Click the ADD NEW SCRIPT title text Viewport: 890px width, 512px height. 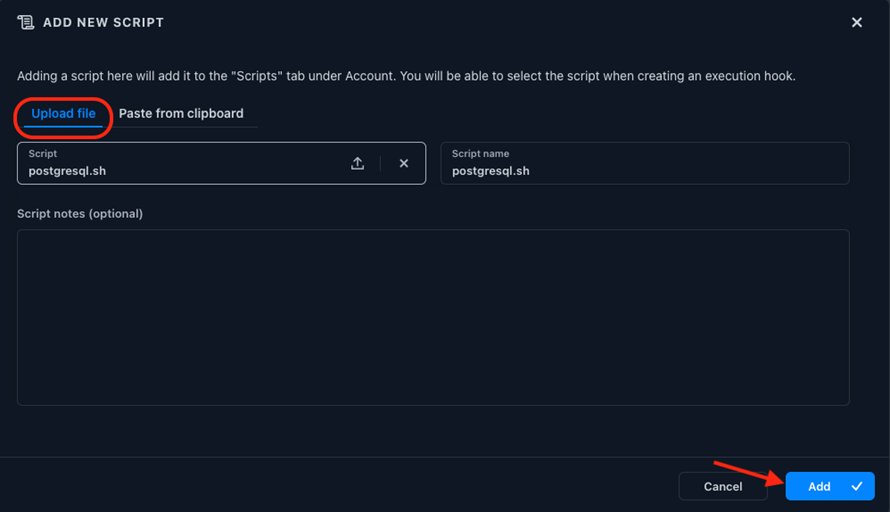(x=103, y=23)
